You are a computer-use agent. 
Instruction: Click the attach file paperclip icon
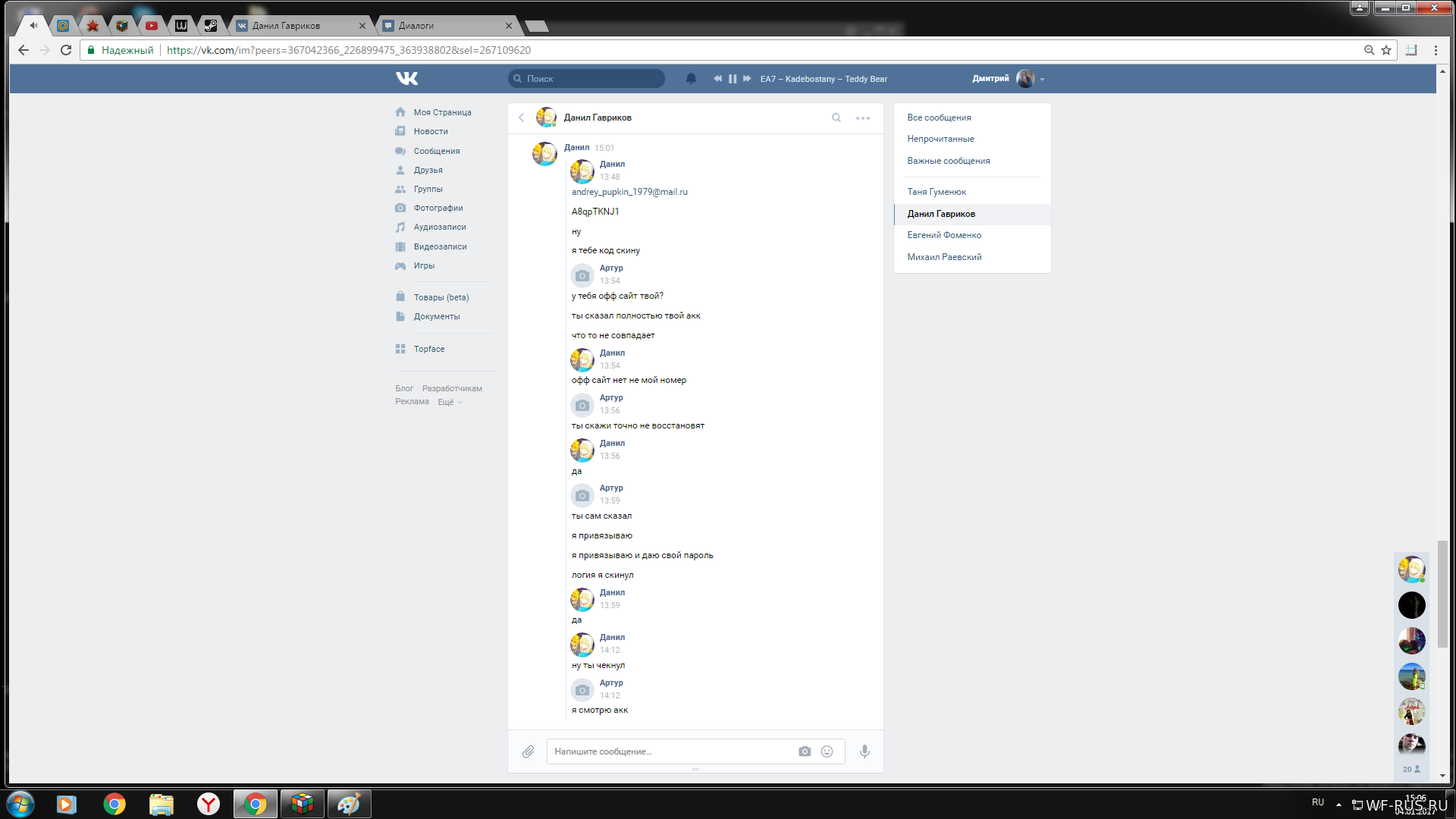point(528,752)
